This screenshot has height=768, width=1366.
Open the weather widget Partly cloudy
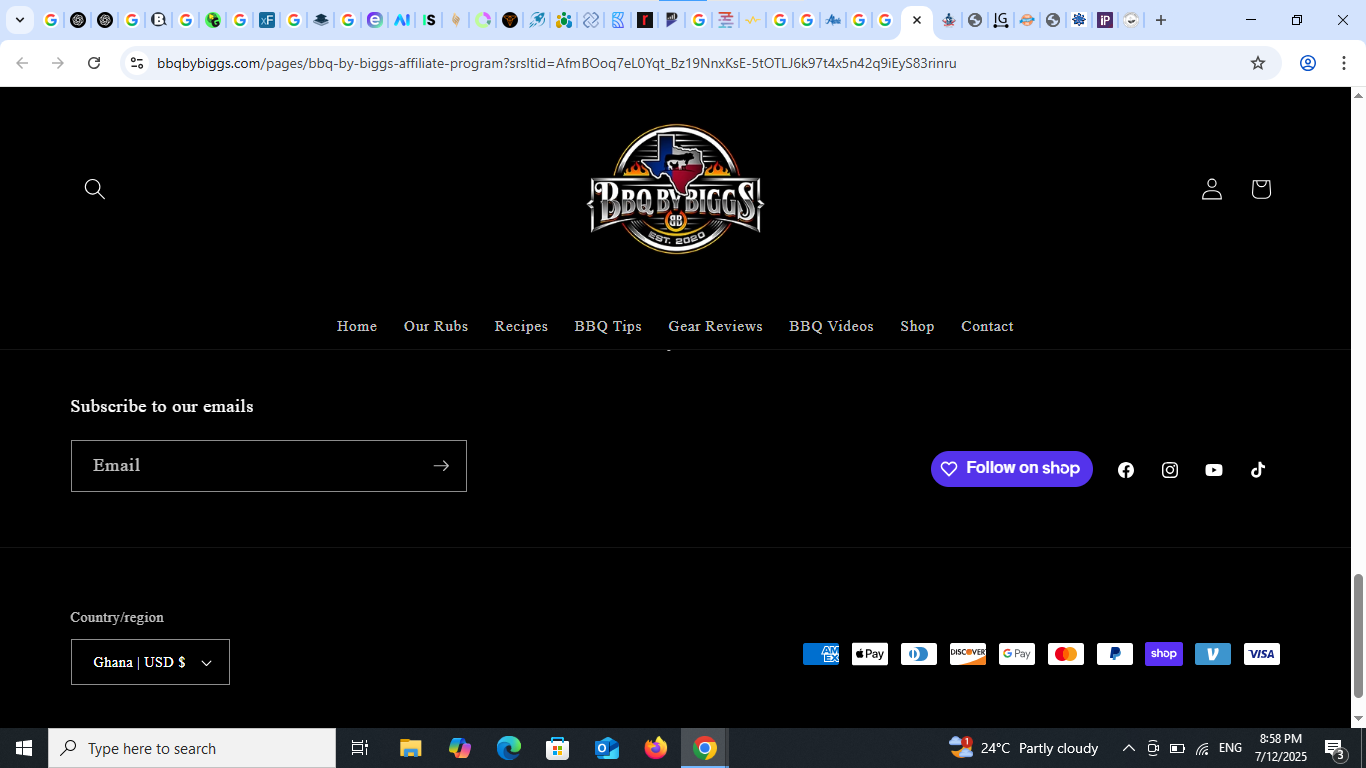click(x=1023, y=748)
